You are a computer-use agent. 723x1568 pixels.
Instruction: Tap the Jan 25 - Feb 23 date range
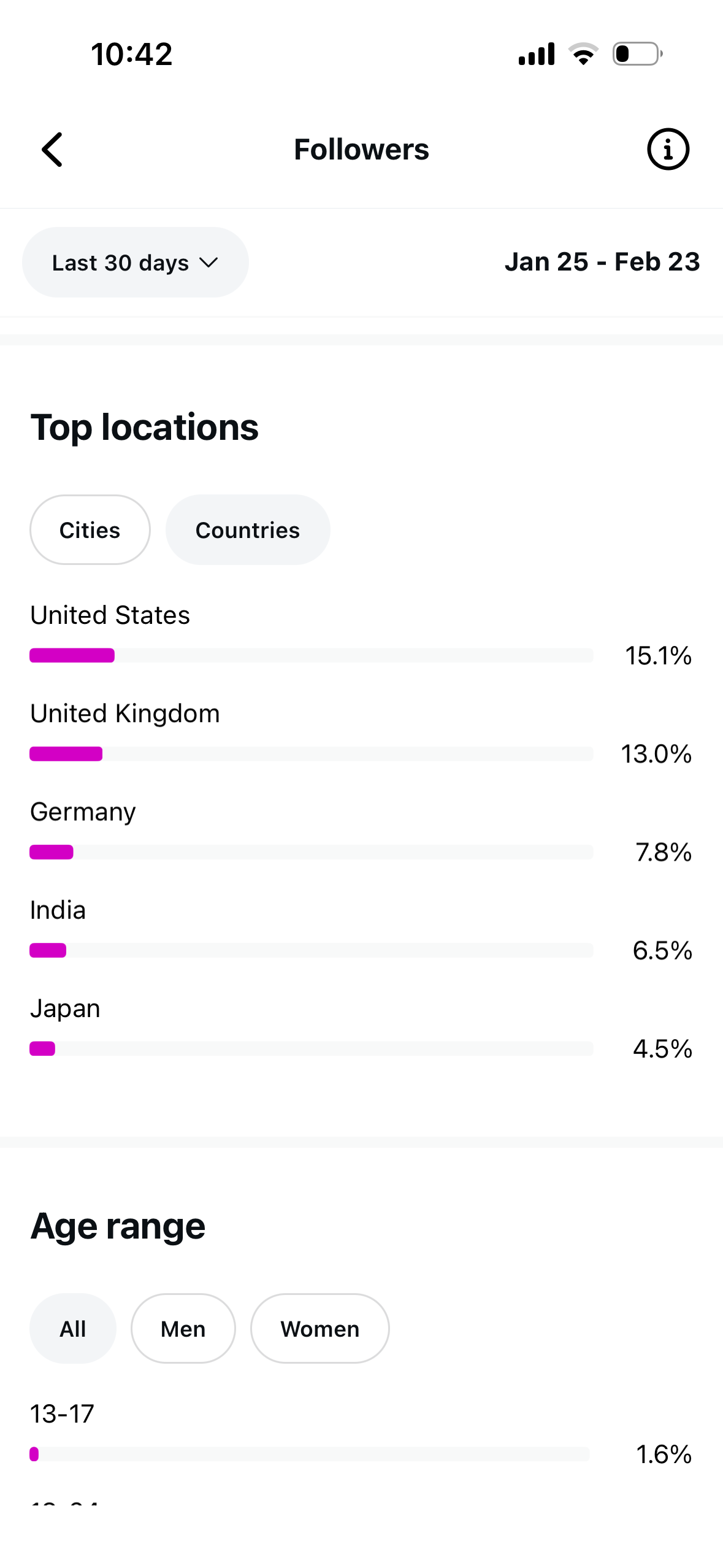click(602, 262)
